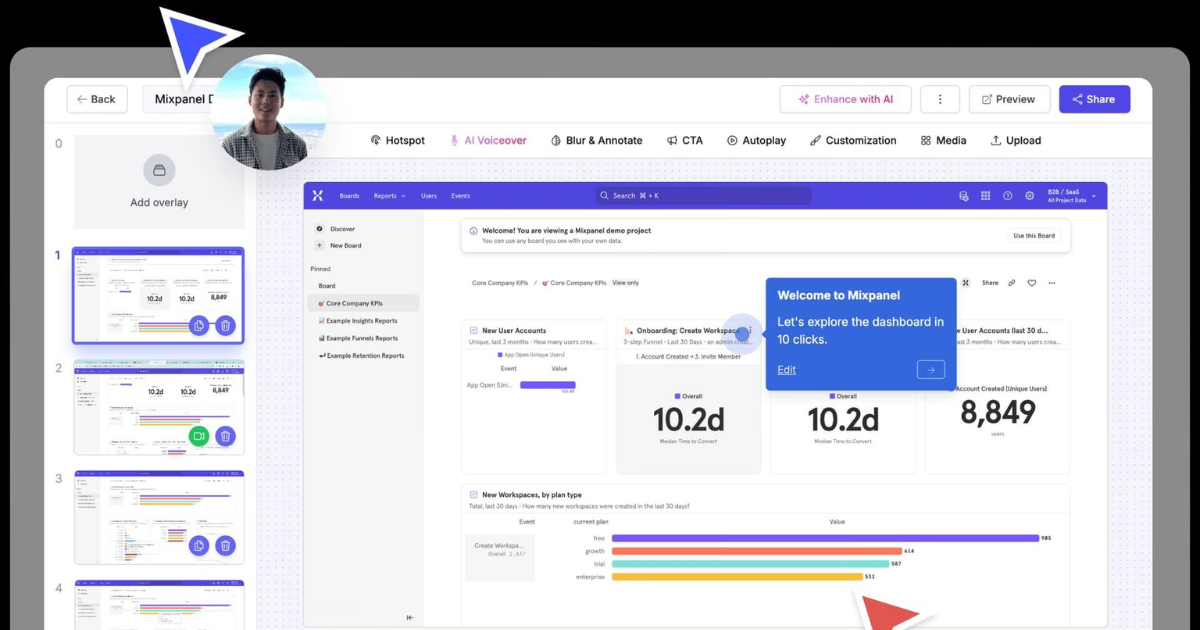The image size is (1200, 630).
Task: Choose Blur & Annotate tool
Action: tap(597, 141)
